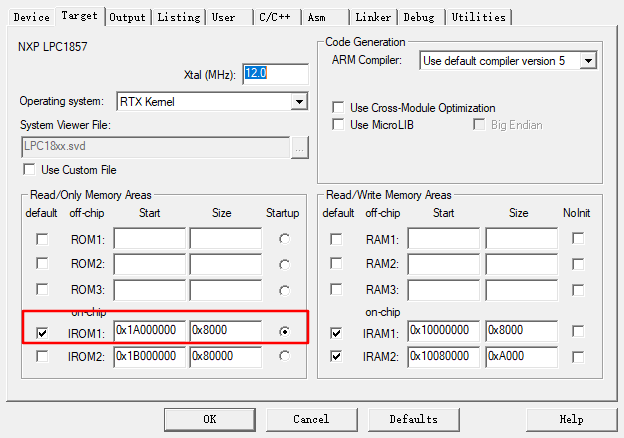624x438 pixels.
Task: Click the ROM1 Size field
Action: (x=226, y=239)
